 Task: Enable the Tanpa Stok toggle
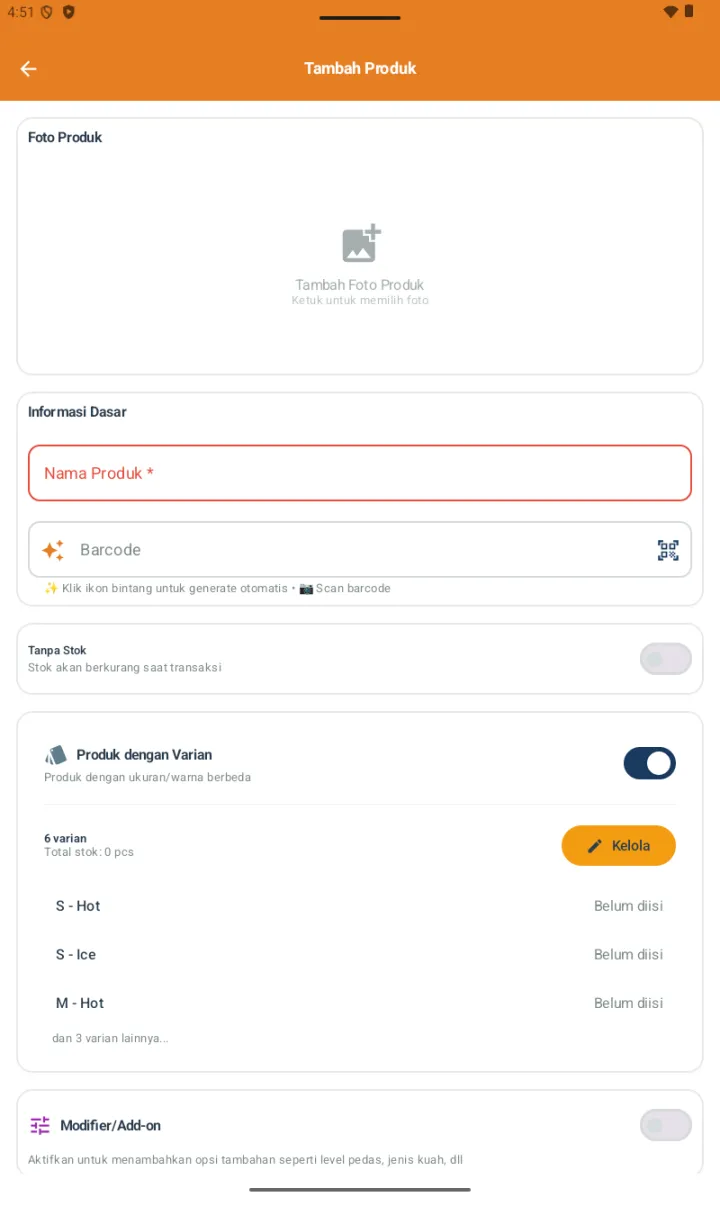coord(666,659)
